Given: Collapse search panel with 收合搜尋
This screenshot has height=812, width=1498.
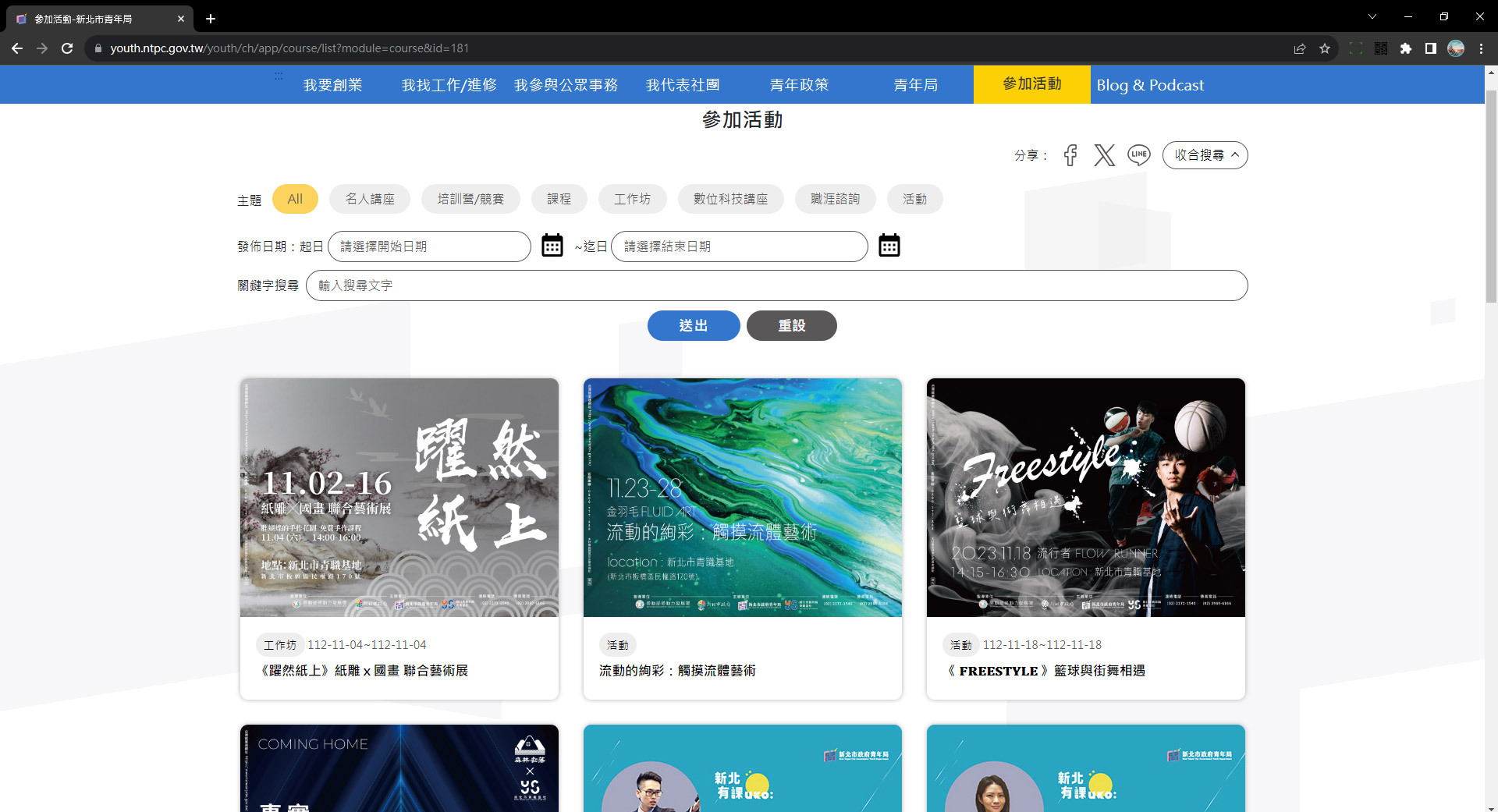Looking at the screenshot, I should 1205,155.
